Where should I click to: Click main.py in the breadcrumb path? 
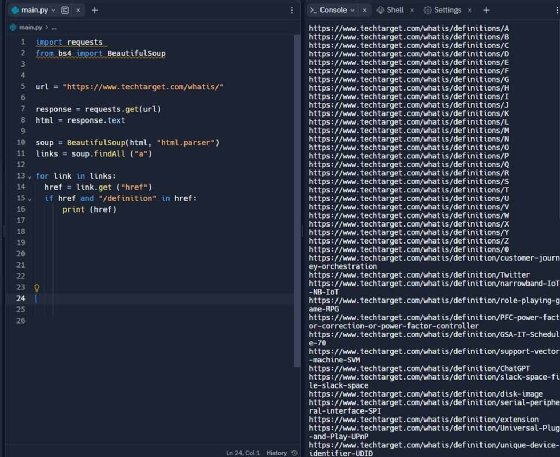30,27
